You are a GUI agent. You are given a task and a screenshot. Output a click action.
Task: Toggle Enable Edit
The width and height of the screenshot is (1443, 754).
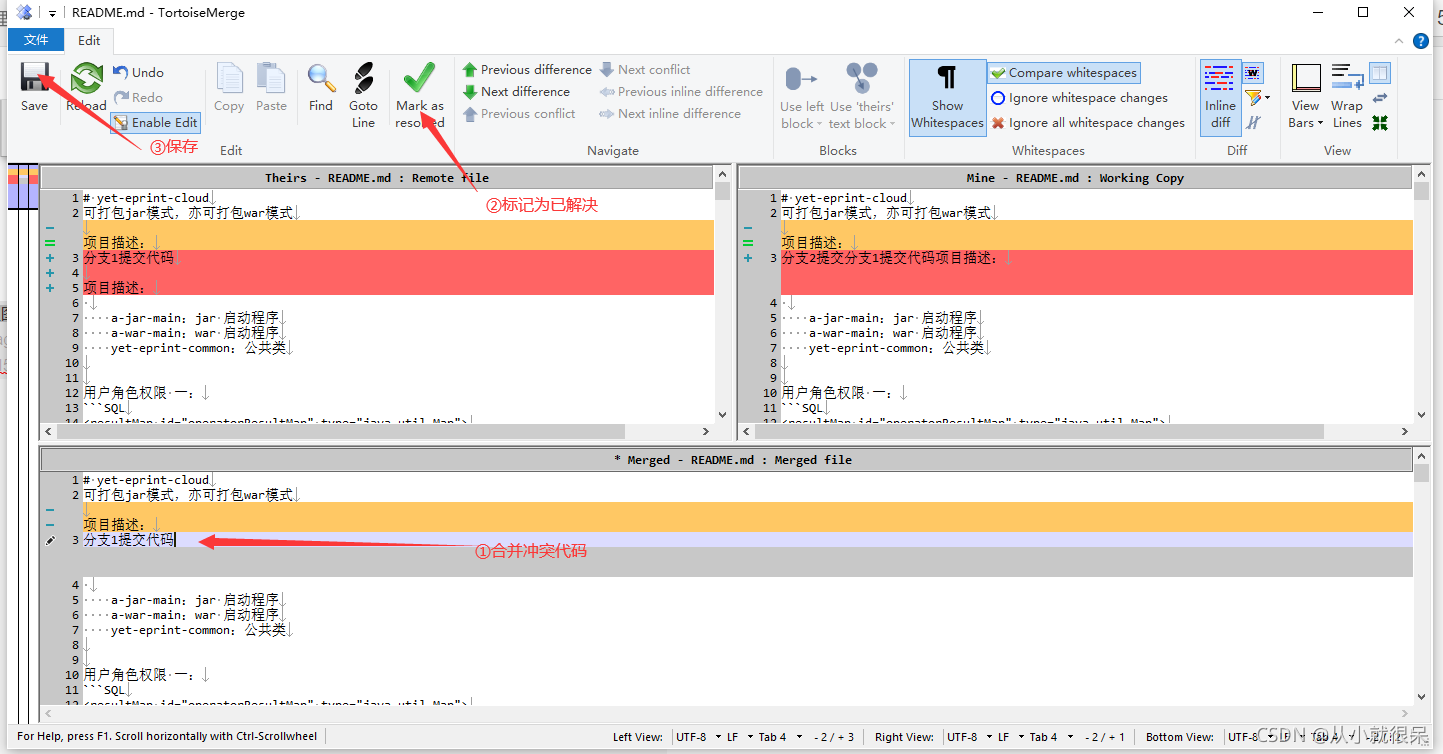click(x=155, y=122)
